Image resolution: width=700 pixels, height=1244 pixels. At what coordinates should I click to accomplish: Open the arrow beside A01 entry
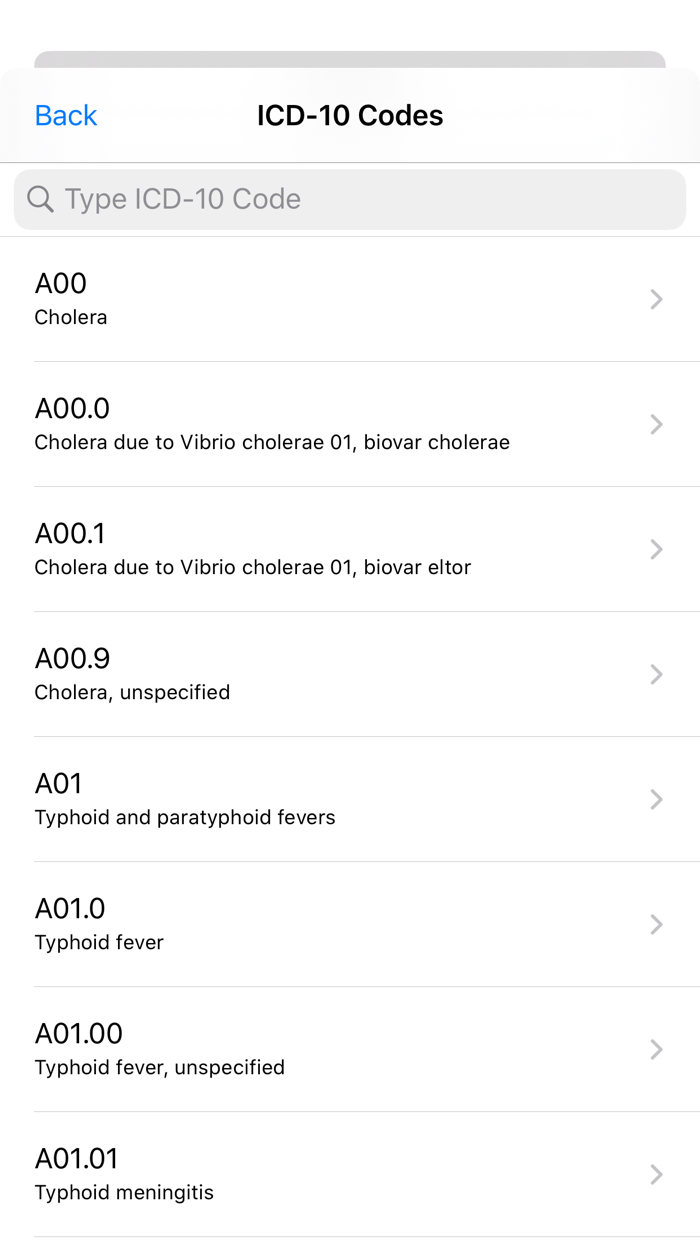point(656,799)
